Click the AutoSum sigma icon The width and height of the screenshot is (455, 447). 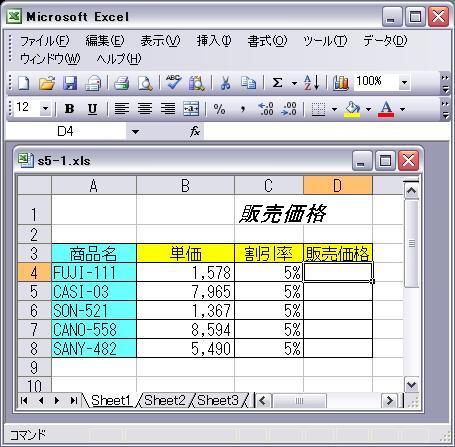tap(277, 83)
